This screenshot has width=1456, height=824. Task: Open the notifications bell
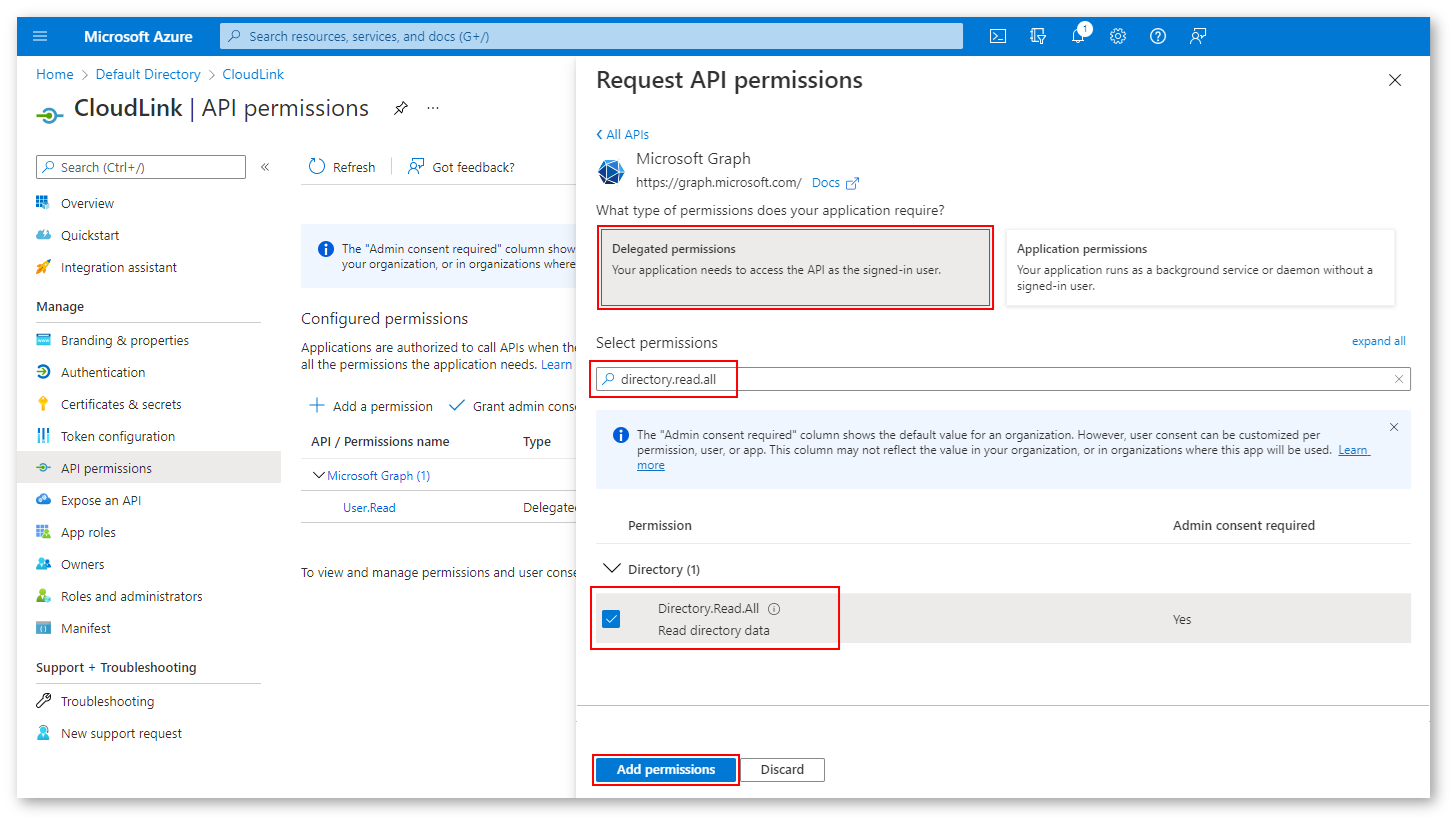click(1078, 36)
